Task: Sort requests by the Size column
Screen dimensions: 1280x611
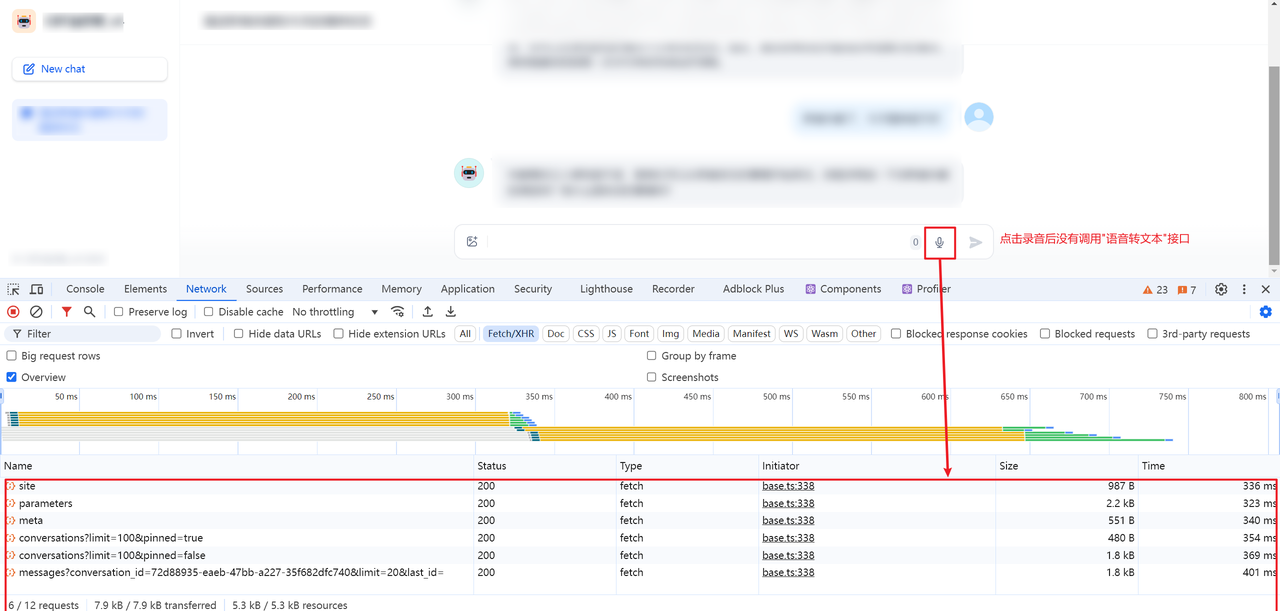Action: pos(1066,466)
